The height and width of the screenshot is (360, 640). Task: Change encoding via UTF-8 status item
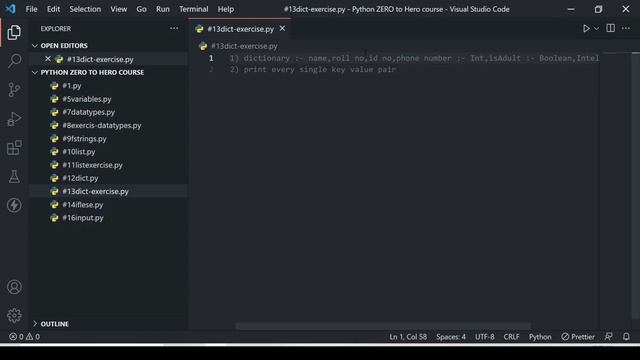coord(484,337)
